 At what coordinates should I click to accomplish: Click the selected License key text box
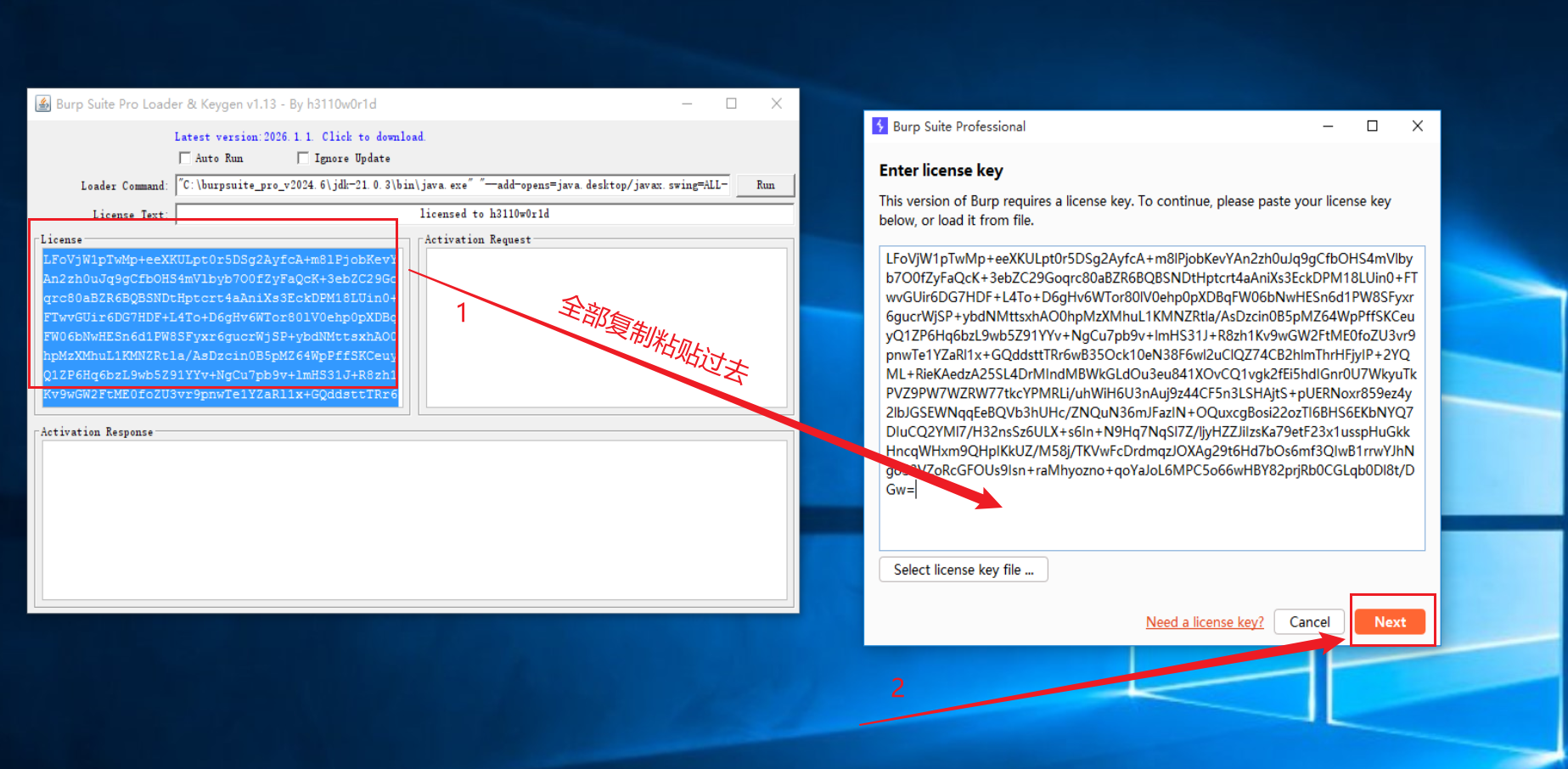(221, 328)
